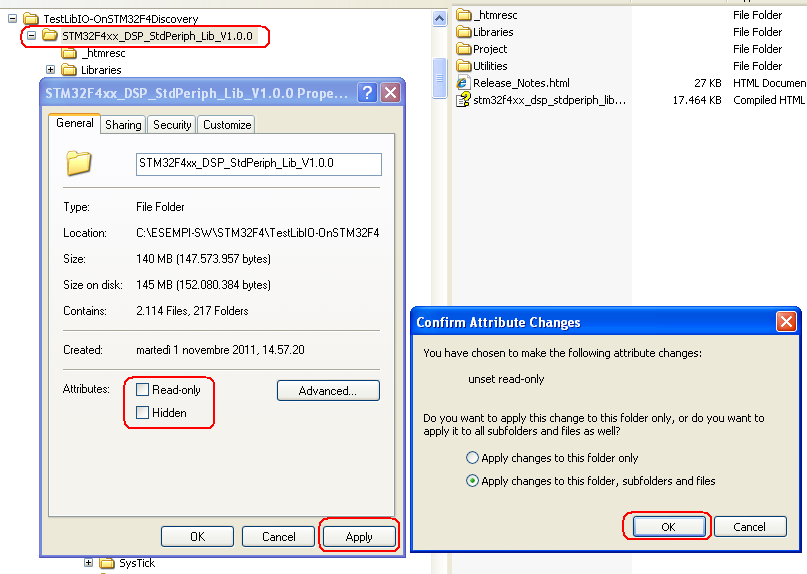Screen dimensions: 807x574
Task: Click the _htmresc folder icon in file list
Action: click(x=464, y=15)
